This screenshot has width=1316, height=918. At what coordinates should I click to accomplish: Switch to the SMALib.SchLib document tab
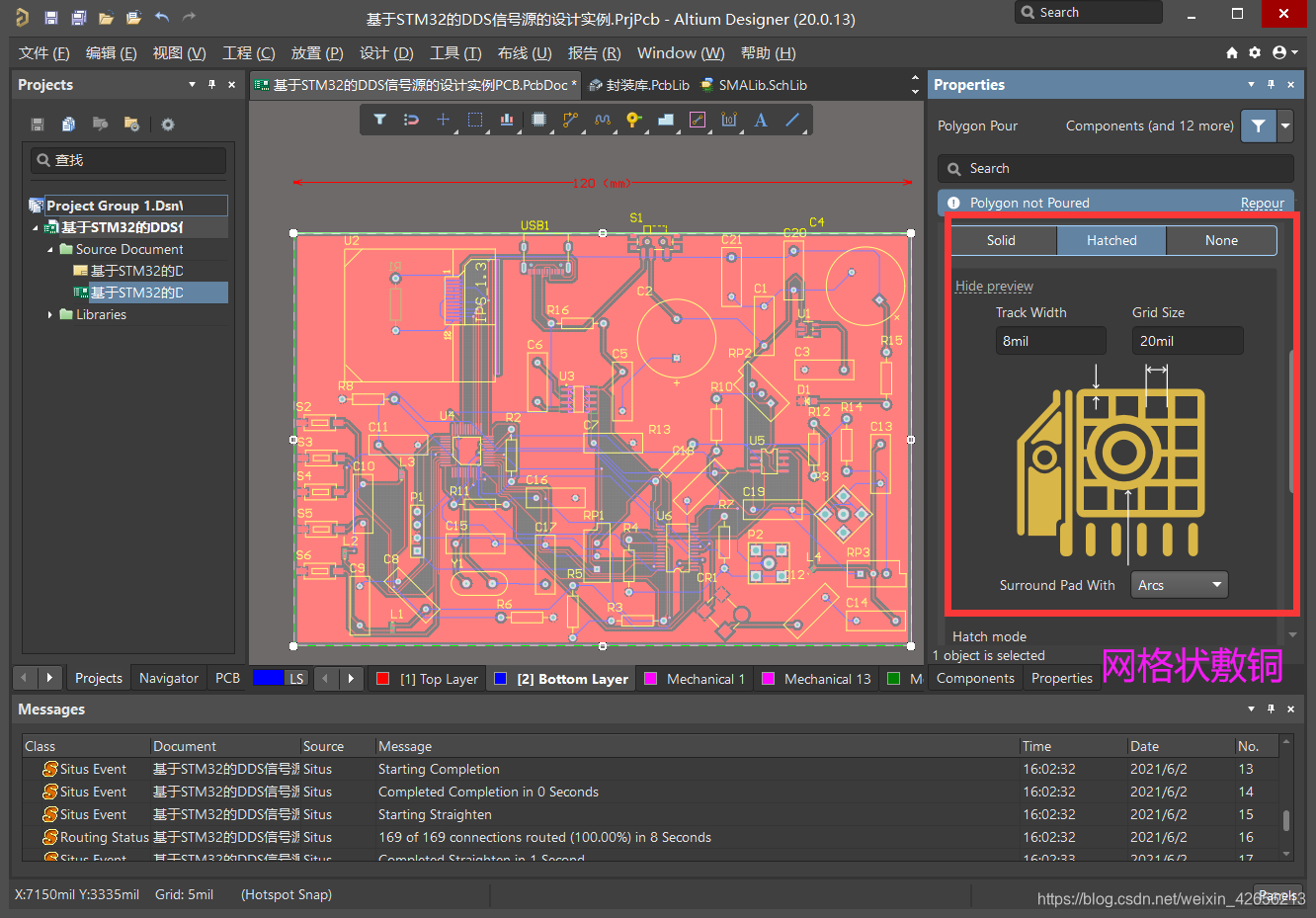pyautogui.click(x=754, y=85)
